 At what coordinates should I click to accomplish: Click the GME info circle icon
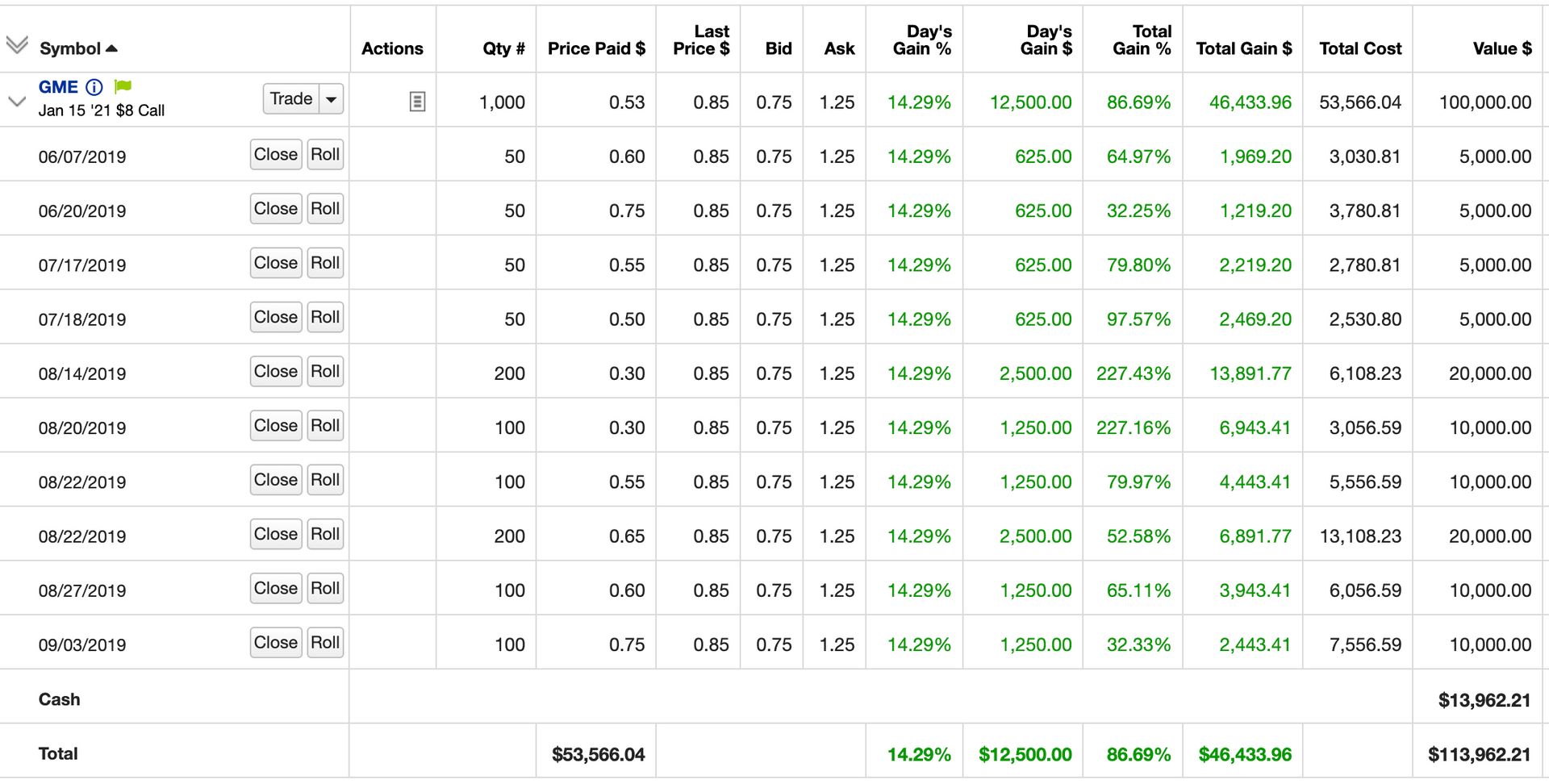pyautogui.click(x=94, y=87)
